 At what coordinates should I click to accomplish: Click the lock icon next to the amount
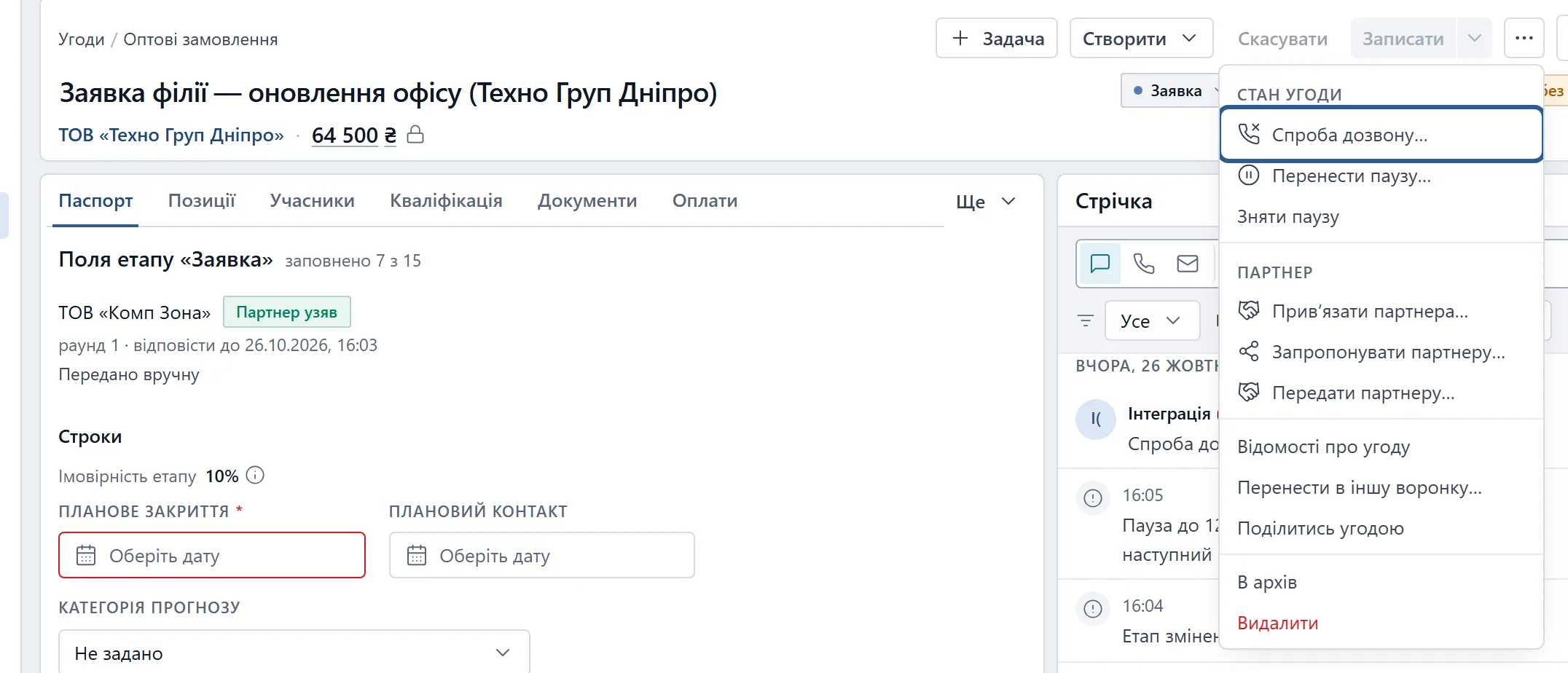pos(415,135)
